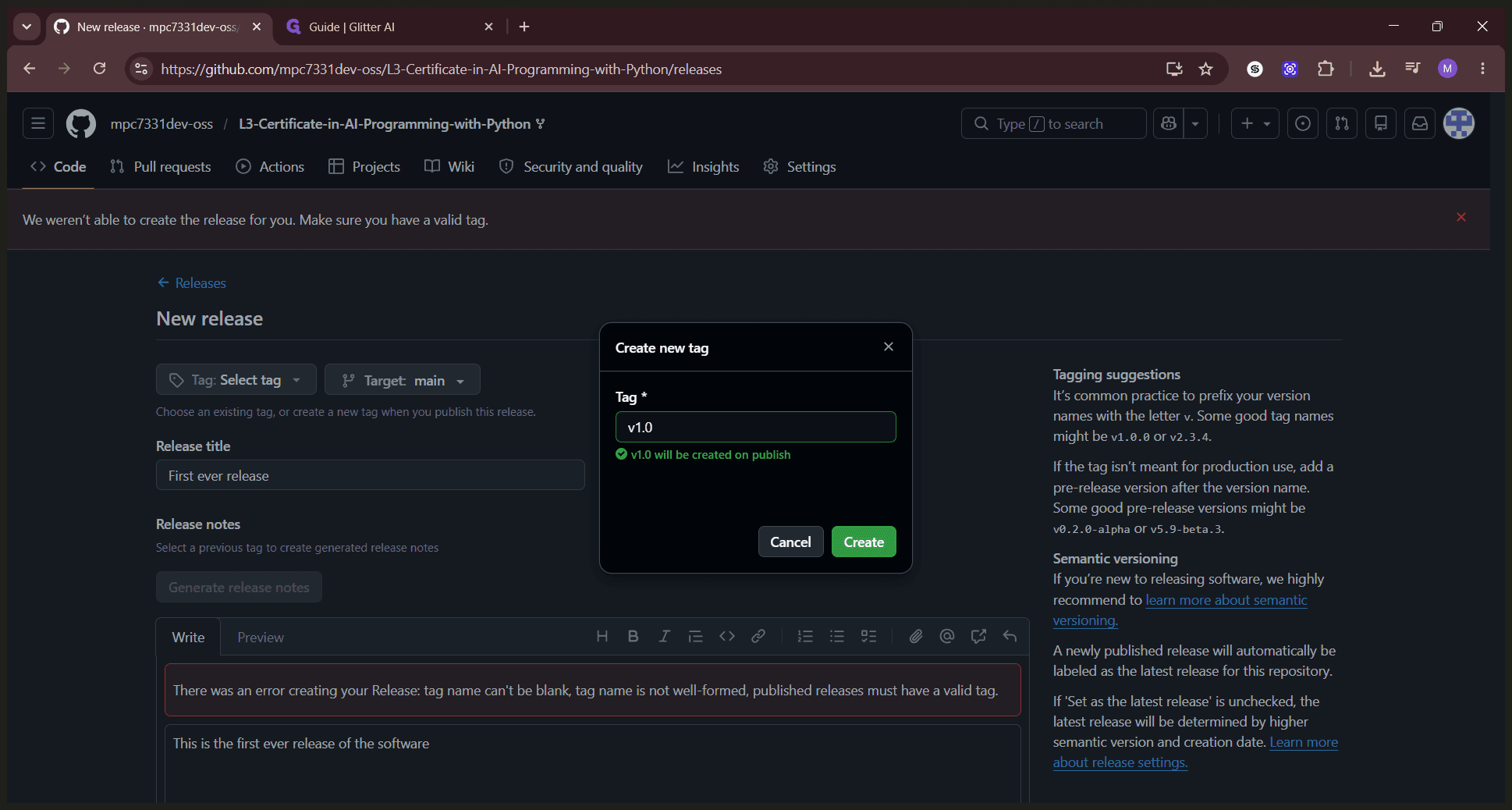Open the Issues icon in header
The height and width of the screenshot is (810, 1512).
click(x=1303, y=123)
